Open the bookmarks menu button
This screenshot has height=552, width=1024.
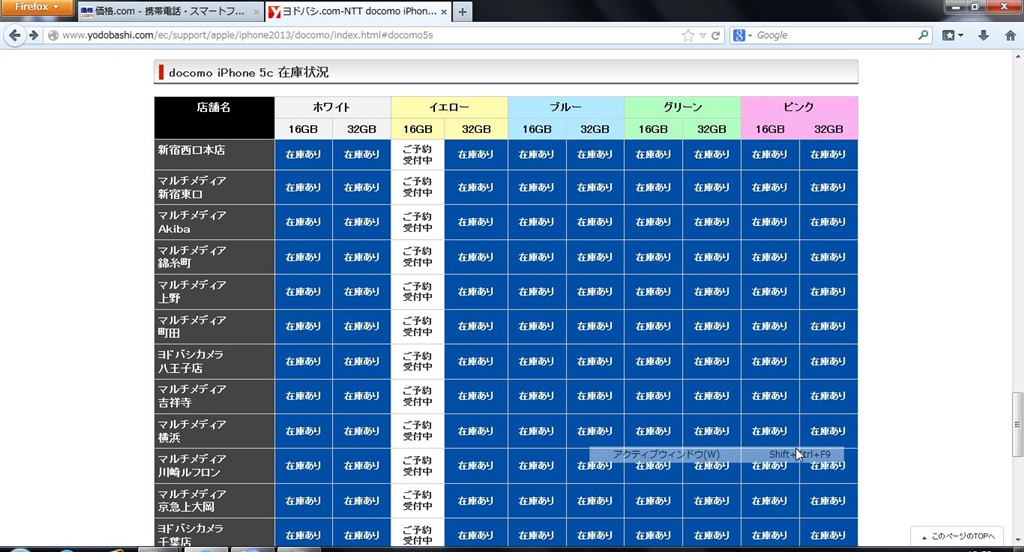pyautogui.click(x=952, y=35)
